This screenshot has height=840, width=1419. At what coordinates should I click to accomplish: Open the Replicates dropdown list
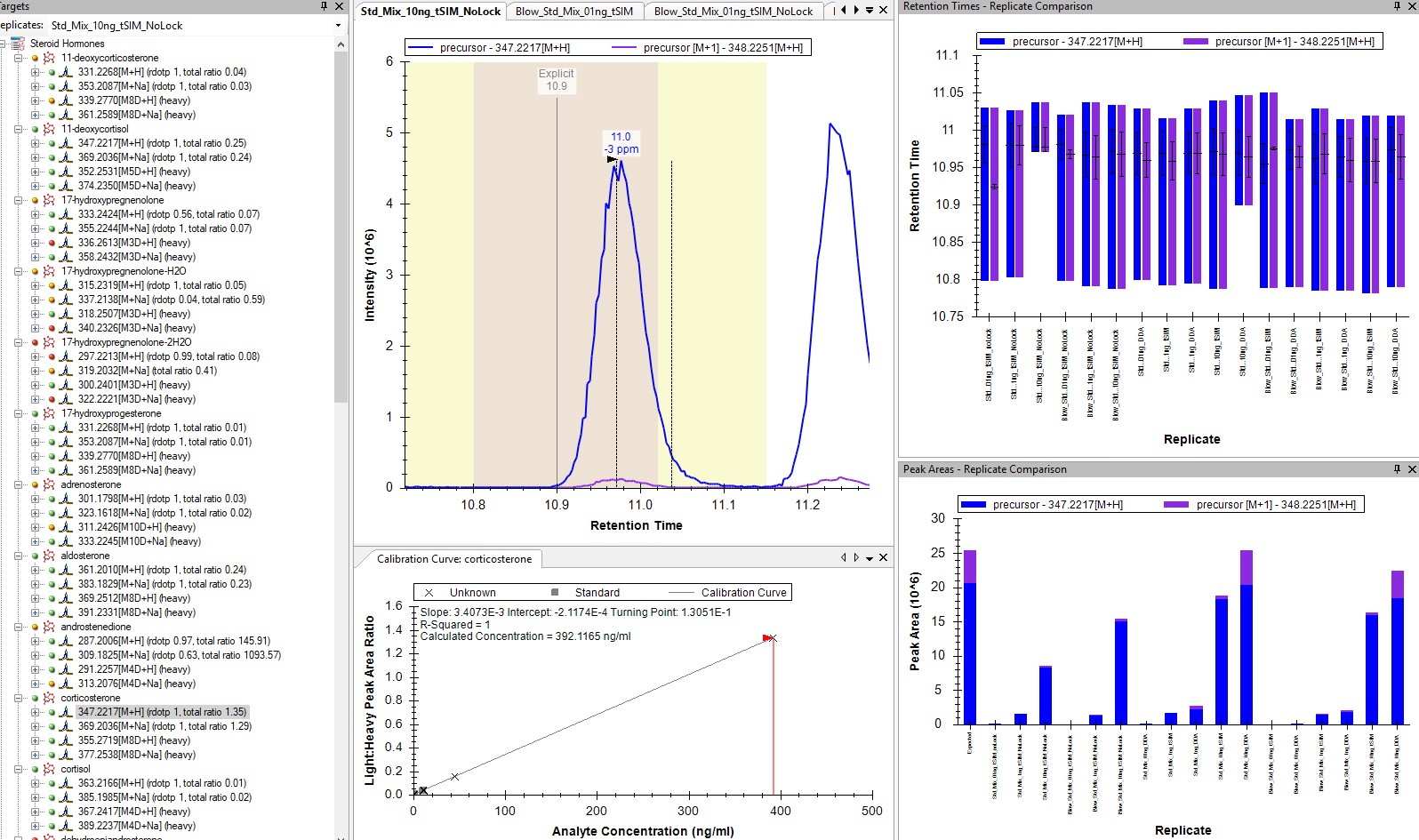tap(338, 26)
